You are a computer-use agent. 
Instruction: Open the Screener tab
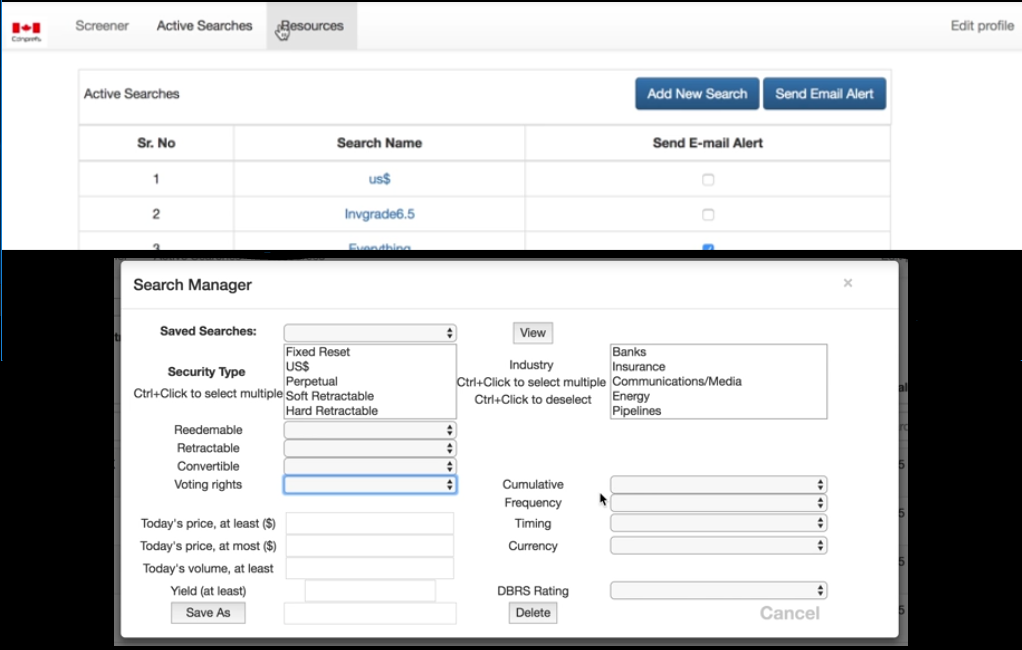102,26
